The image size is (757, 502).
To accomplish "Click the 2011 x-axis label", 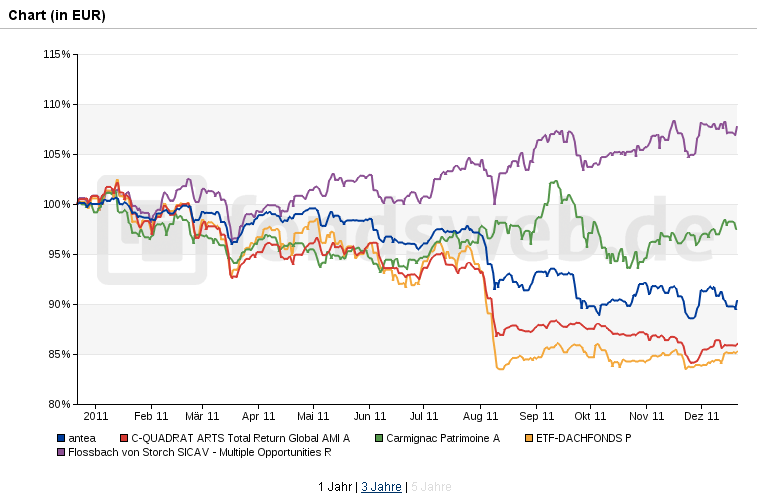I will (x=96, y=417).
